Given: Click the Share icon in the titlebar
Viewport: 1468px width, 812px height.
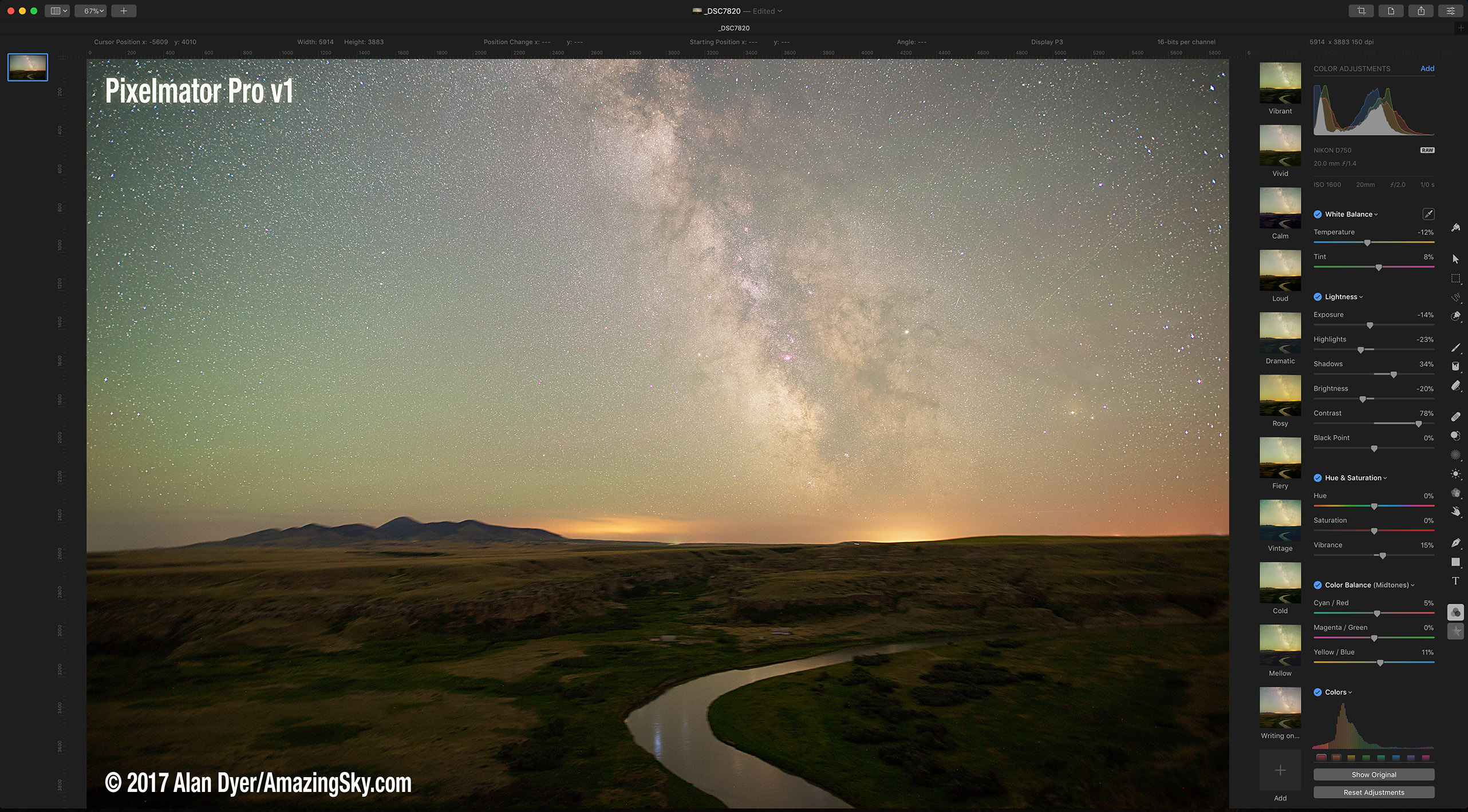Looking at the screenshot, I should (x=1420, y=11).
